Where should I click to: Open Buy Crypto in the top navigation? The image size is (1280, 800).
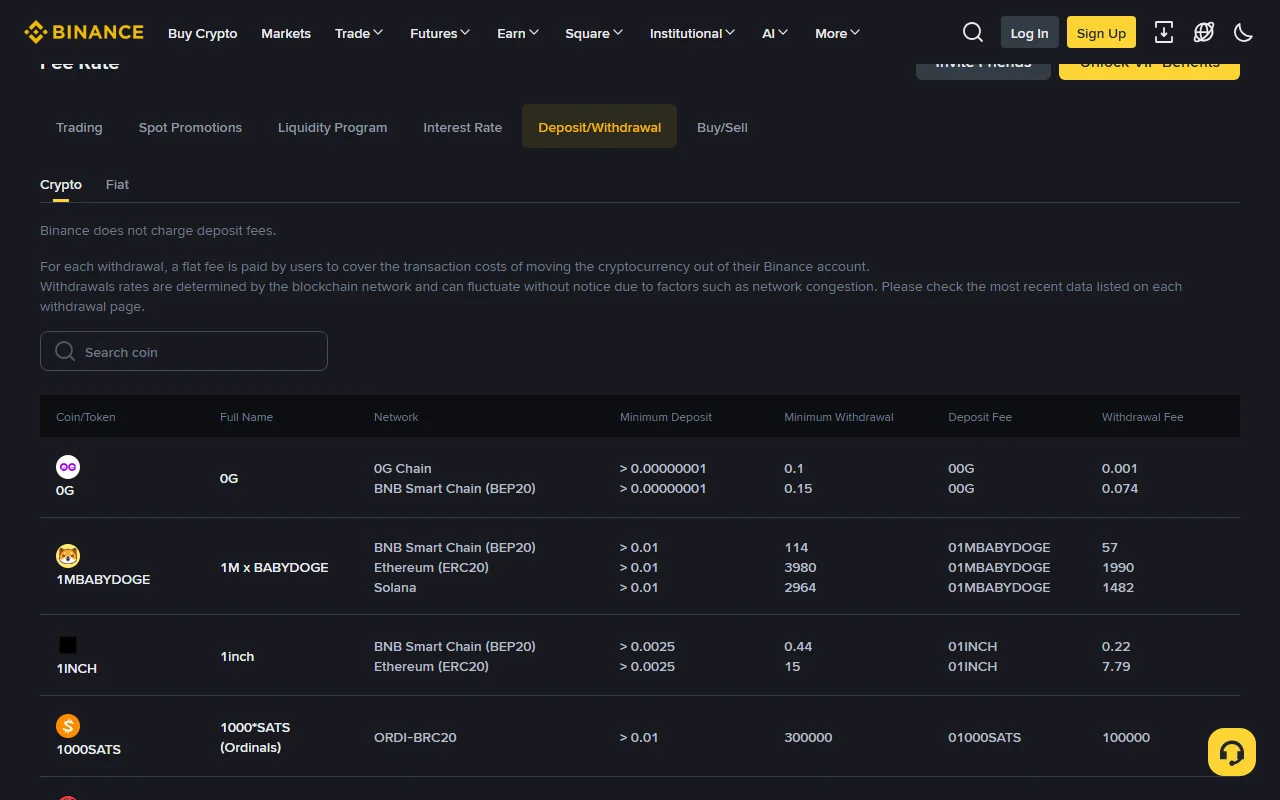click(x=203, y=33)
